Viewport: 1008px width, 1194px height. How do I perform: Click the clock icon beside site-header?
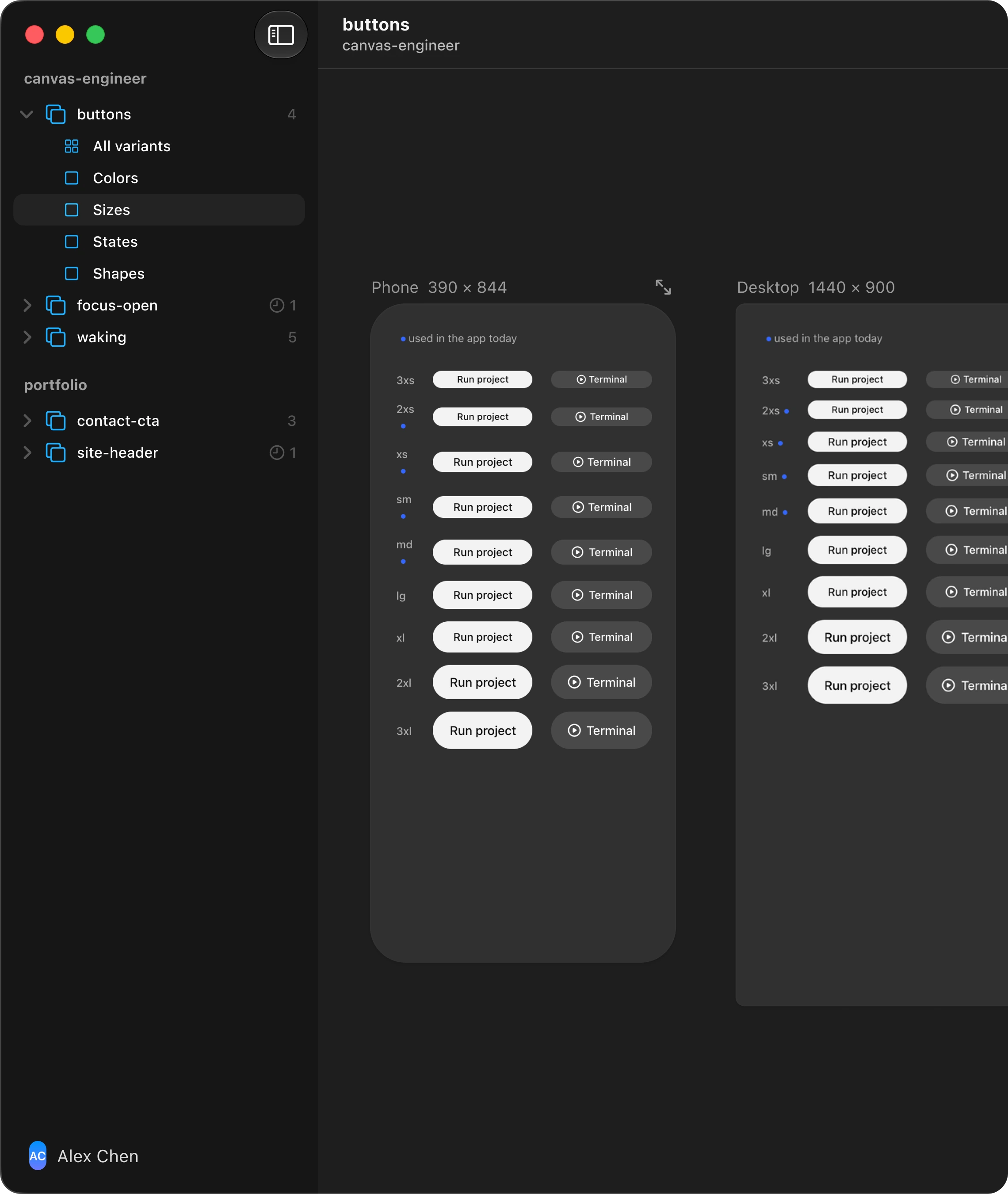[277, 453]
